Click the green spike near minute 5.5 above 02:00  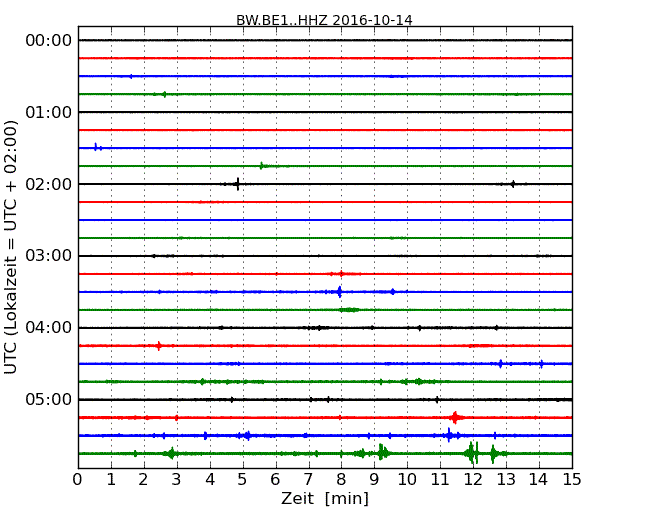261,166
